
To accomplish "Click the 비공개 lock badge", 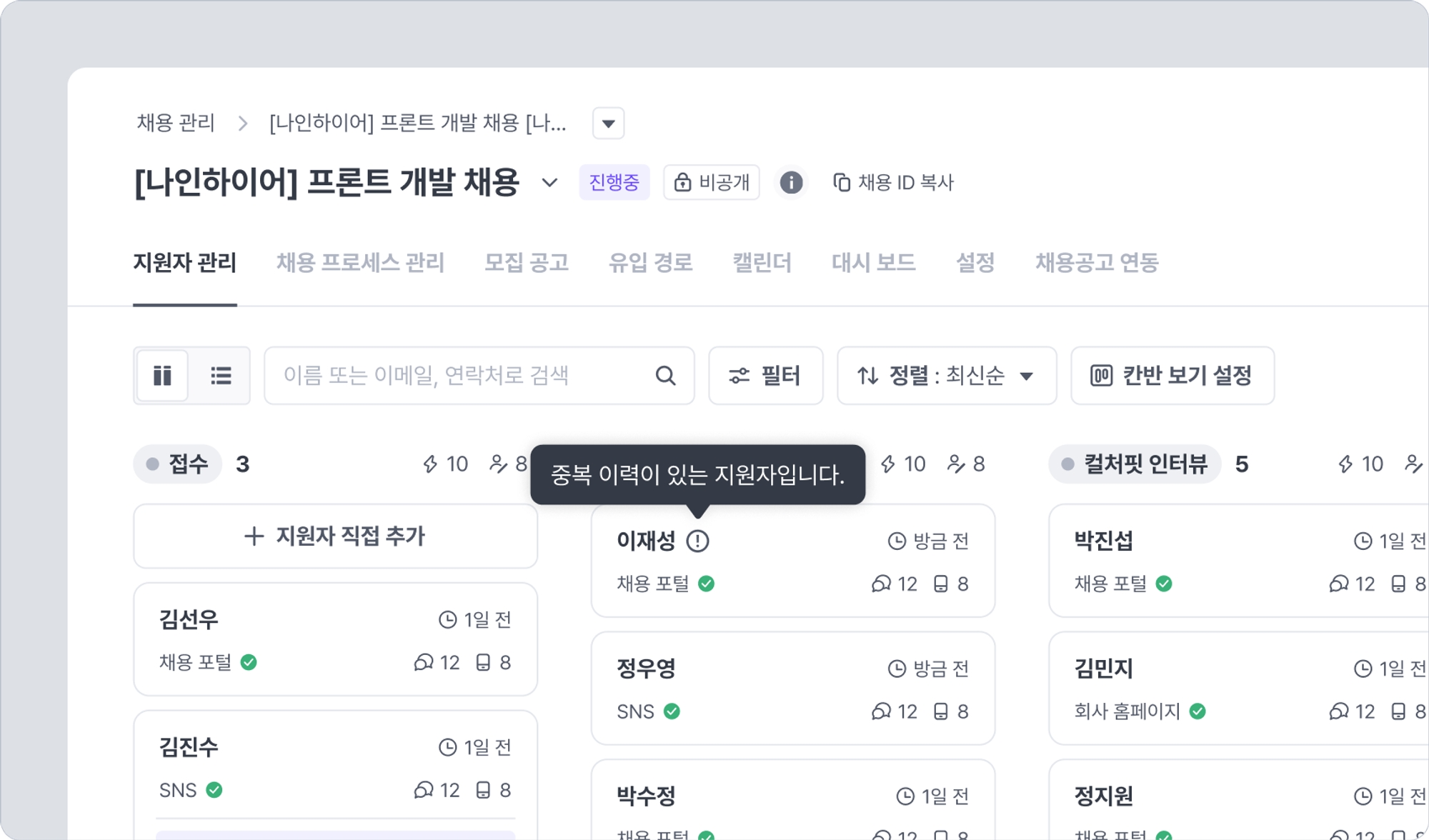I will pos(712,183).
